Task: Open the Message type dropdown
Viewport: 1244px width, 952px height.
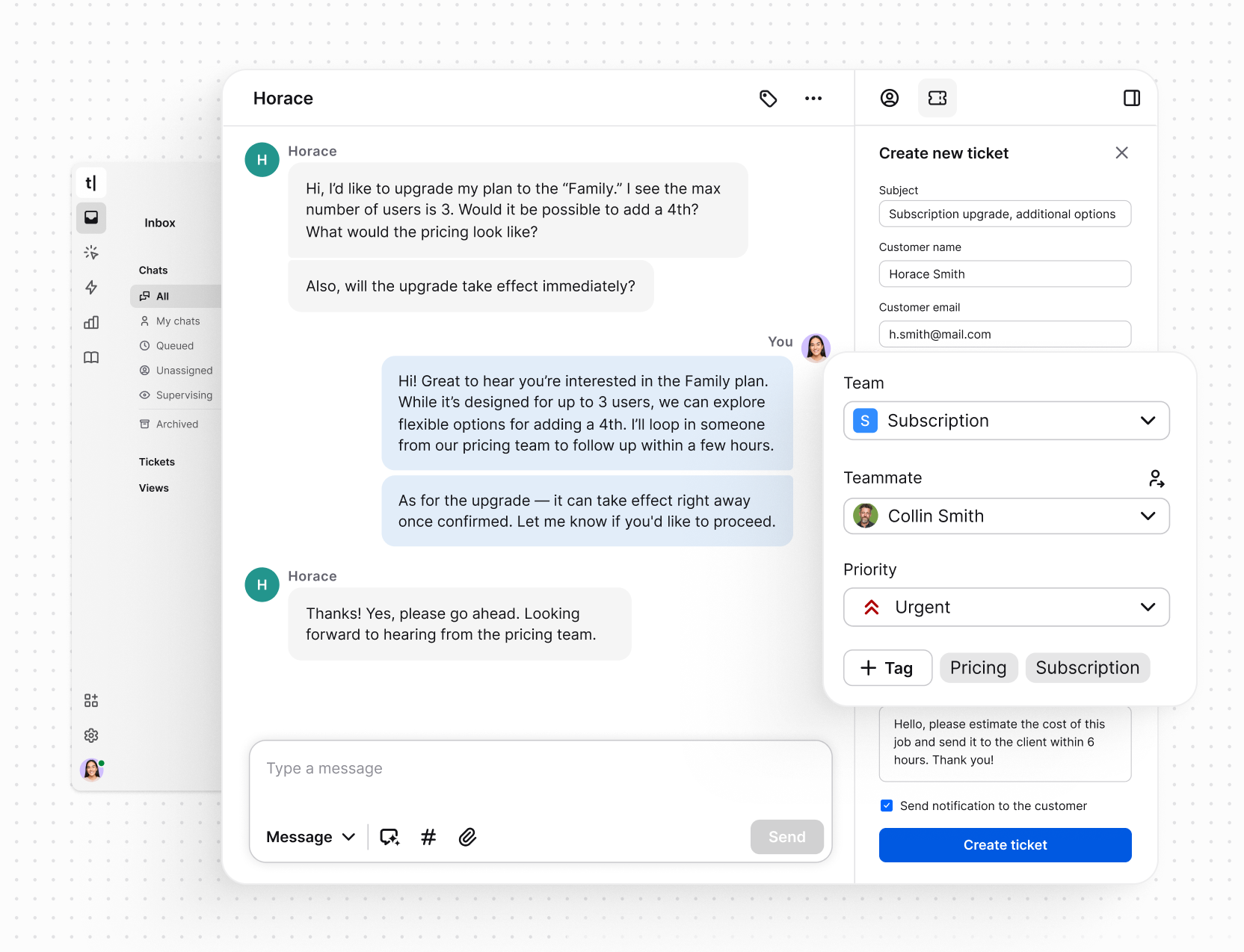Action: click(x=310, y=837)
